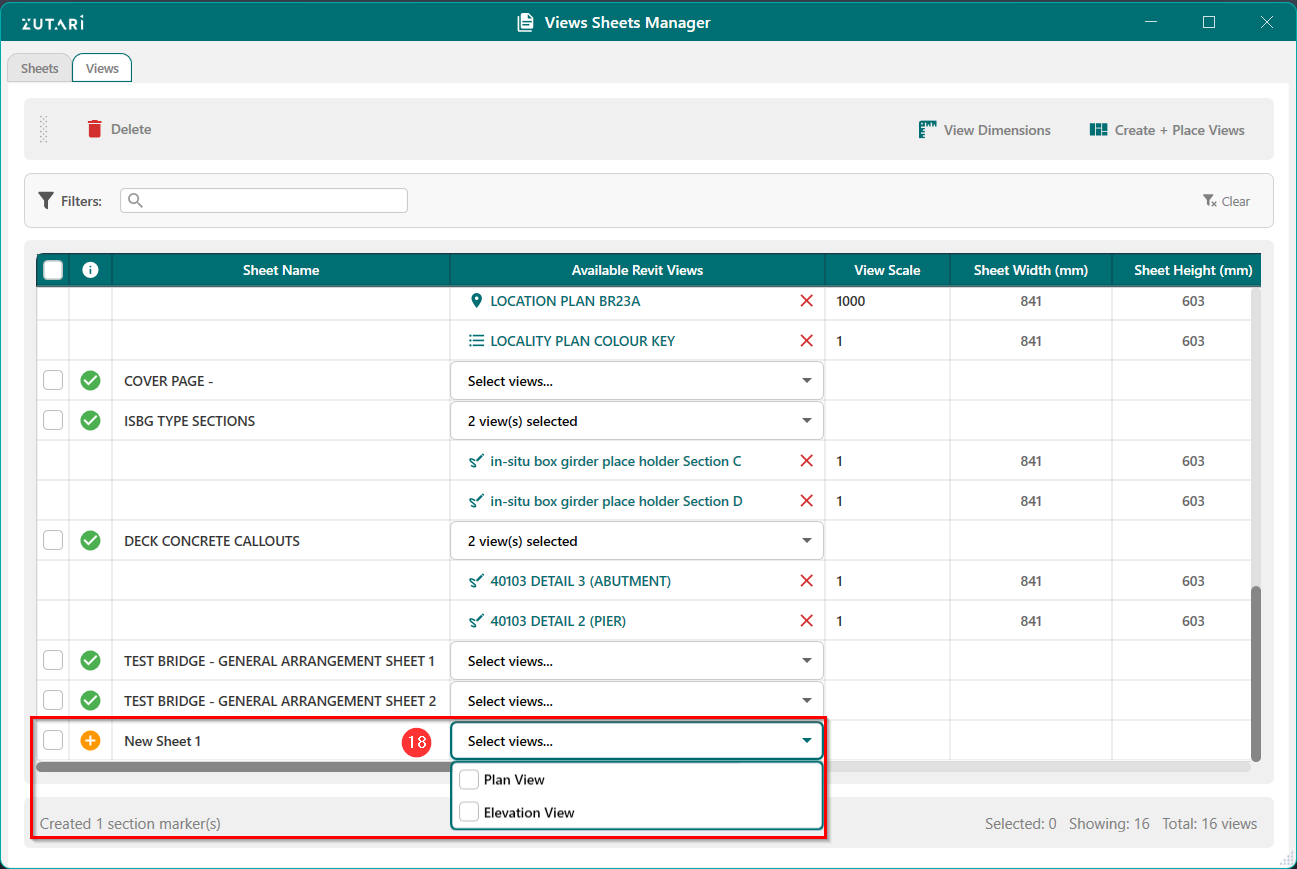Open dropdown for GENERAL ARRANGEMENT SHEET 2

coord(636,701)
